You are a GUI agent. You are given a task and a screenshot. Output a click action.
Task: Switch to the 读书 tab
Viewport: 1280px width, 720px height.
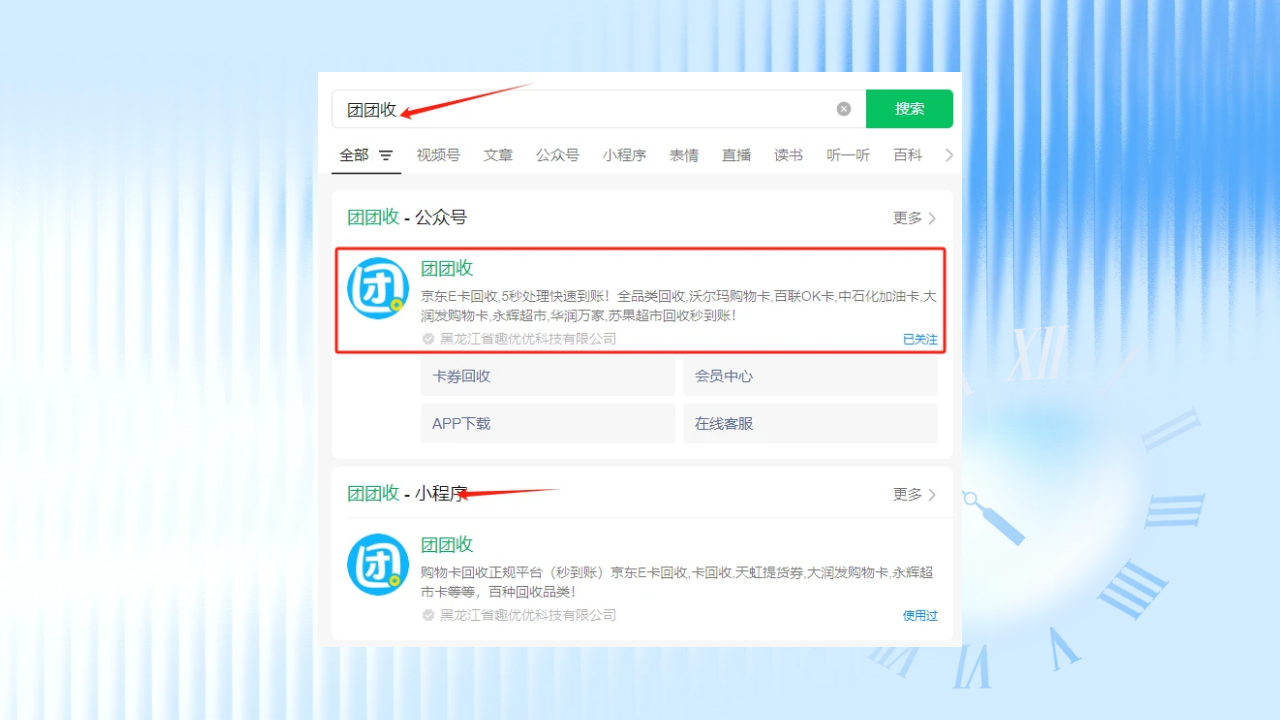point(788,155)
